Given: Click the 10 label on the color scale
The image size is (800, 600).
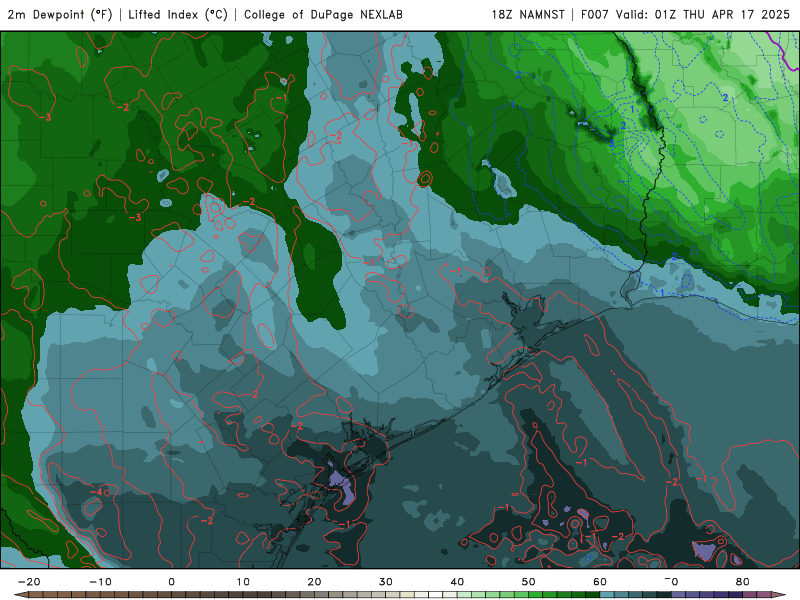Looking at the screenshot, I should pos(243,582).
